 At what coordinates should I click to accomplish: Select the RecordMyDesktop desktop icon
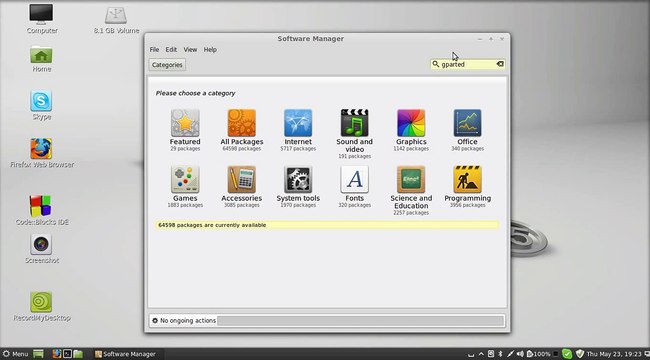pyautogui.click(x=41, y=307)
